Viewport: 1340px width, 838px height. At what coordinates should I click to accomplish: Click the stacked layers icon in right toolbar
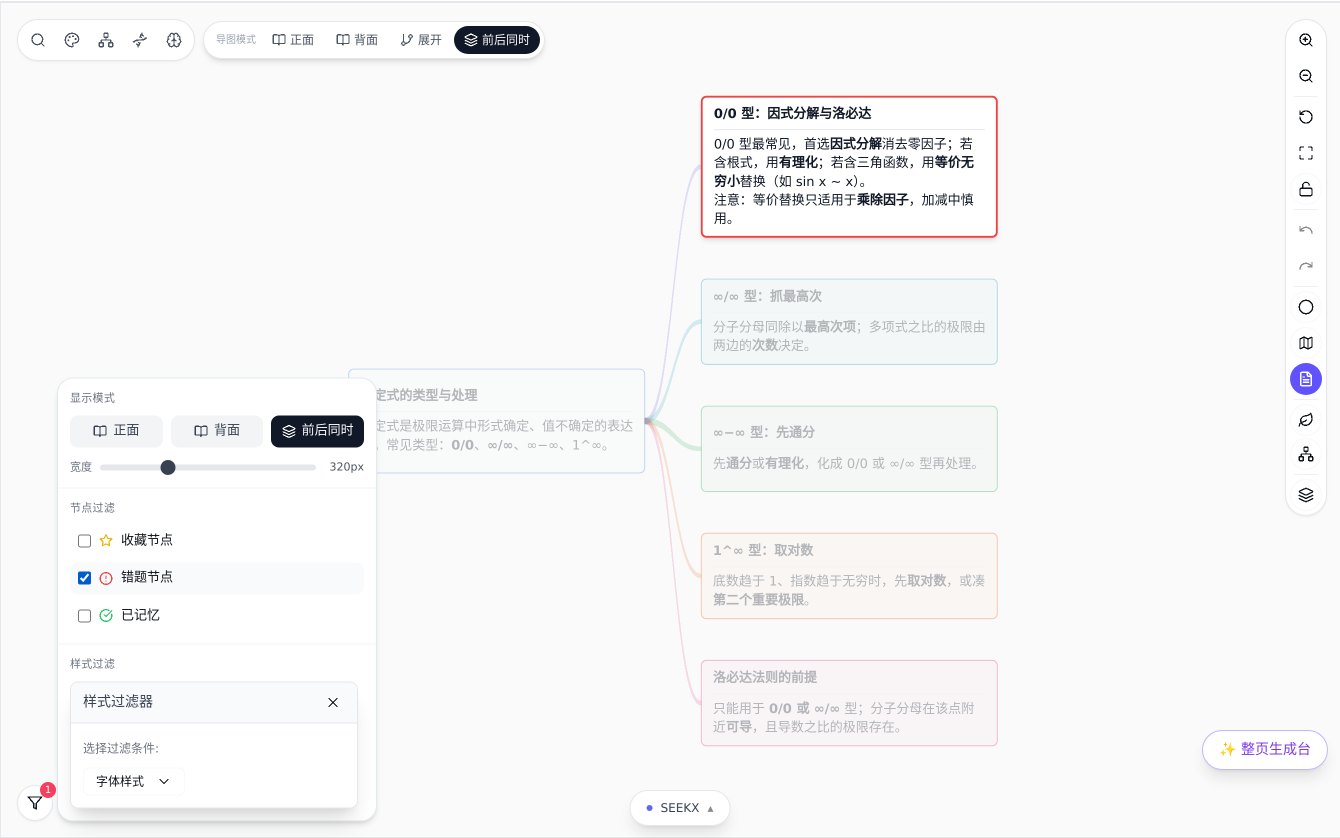(1306, 494)
